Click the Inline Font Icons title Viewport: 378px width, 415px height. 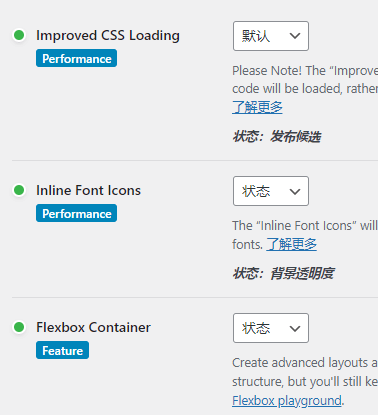(88, 190)
